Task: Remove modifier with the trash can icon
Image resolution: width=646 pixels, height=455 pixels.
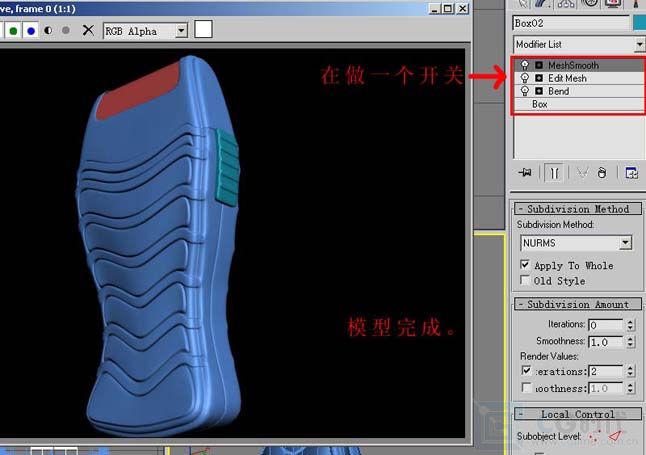Action: tap(602, 173)
